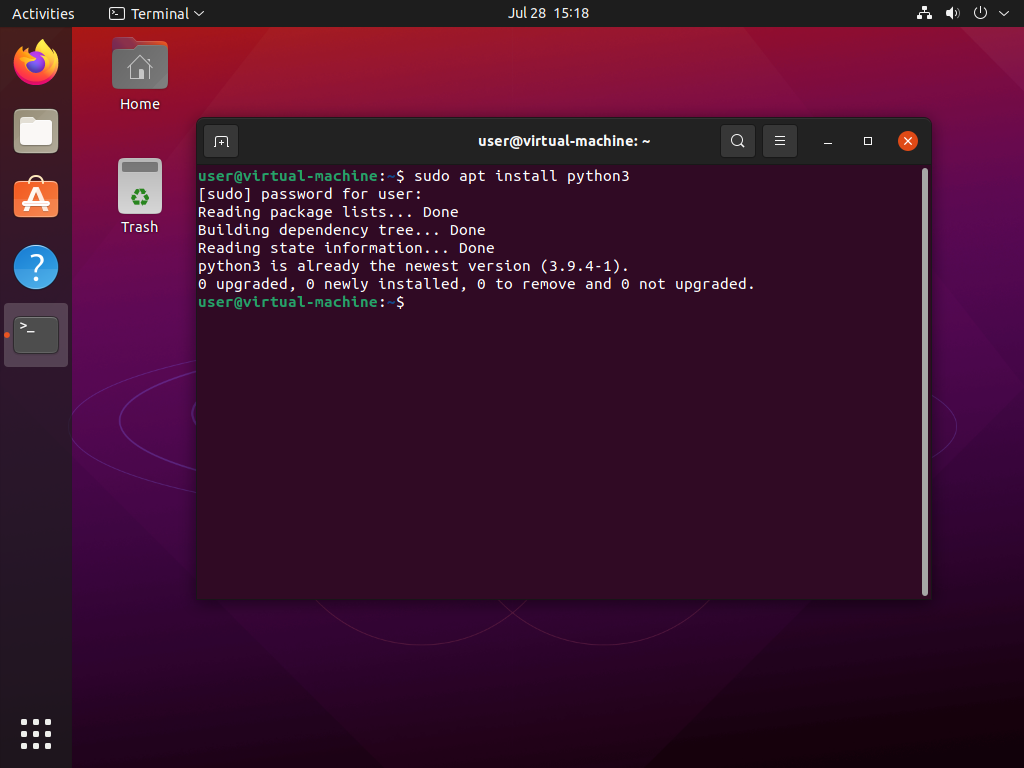Click the network status icon
The height and width of the screenshot is (768, 1024).
point(924,14)
